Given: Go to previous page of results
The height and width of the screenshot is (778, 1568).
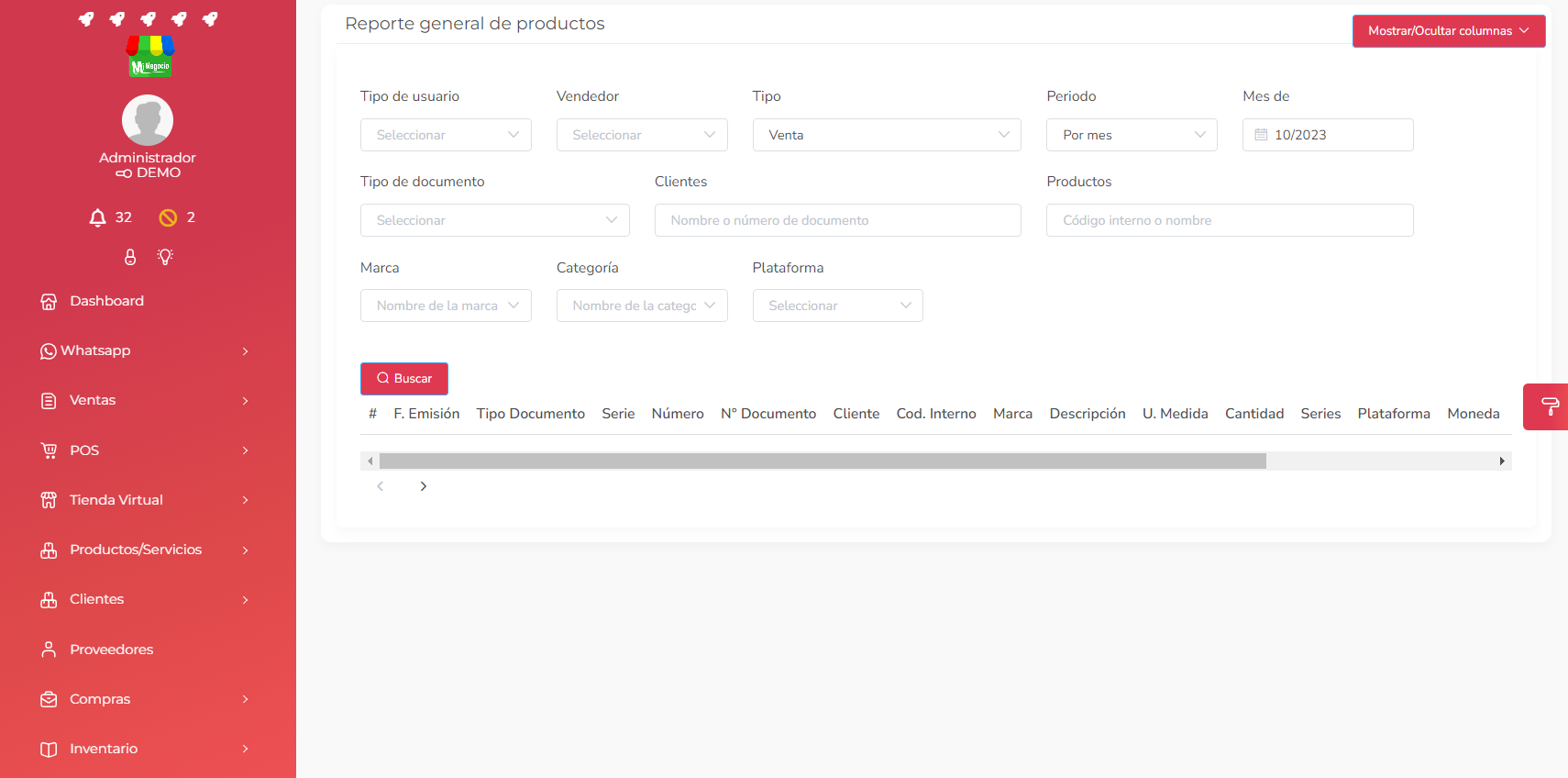Looking at the screenshot, I should 381,486.
